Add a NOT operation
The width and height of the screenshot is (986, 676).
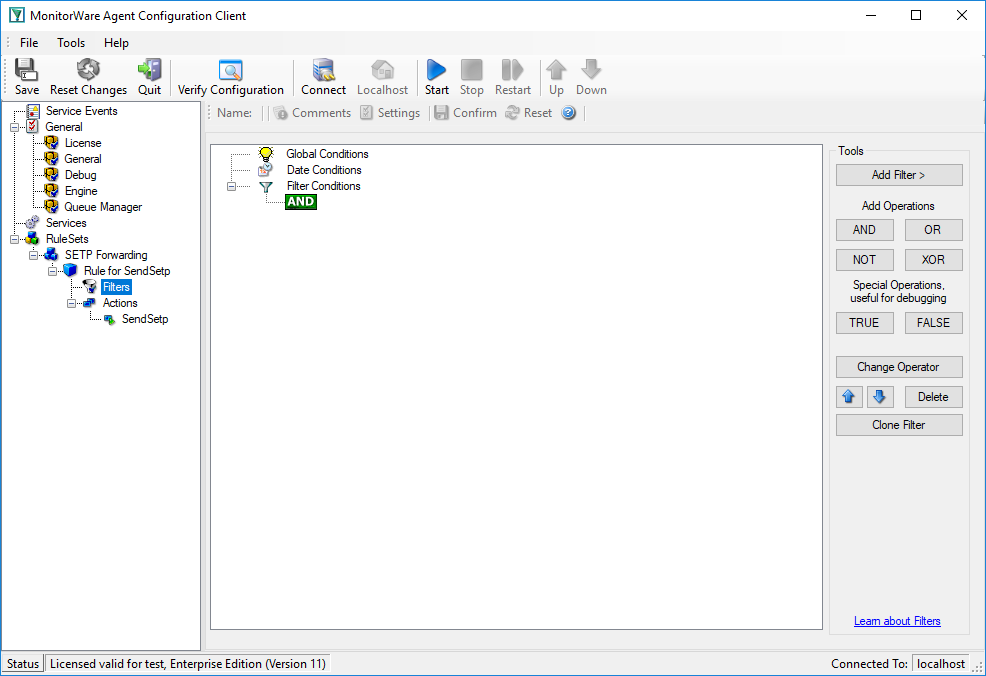864,260
